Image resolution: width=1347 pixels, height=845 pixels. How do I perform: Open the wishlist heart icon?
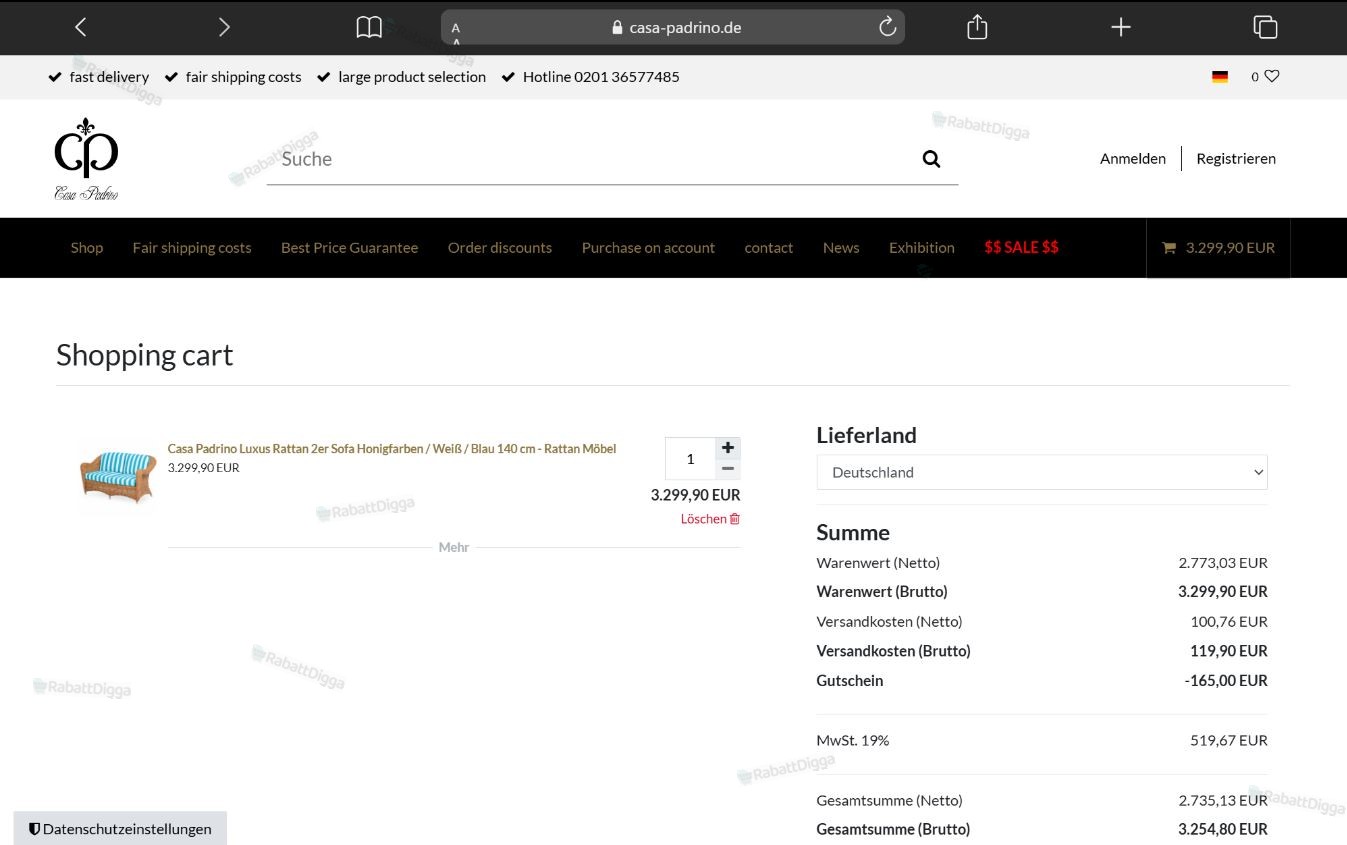1272,76
